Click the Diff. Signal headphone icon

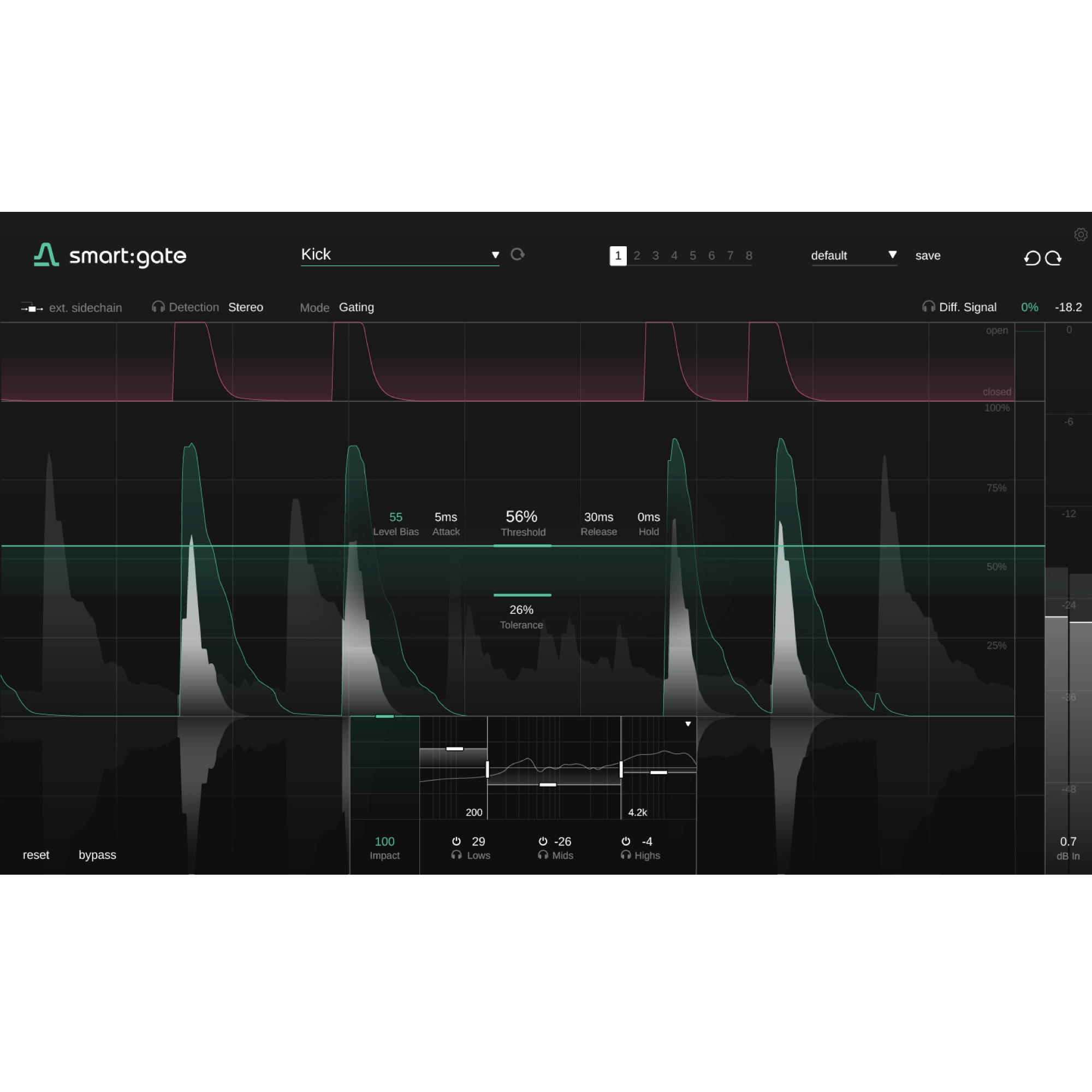pyautogui.click(x=928, y=306)
